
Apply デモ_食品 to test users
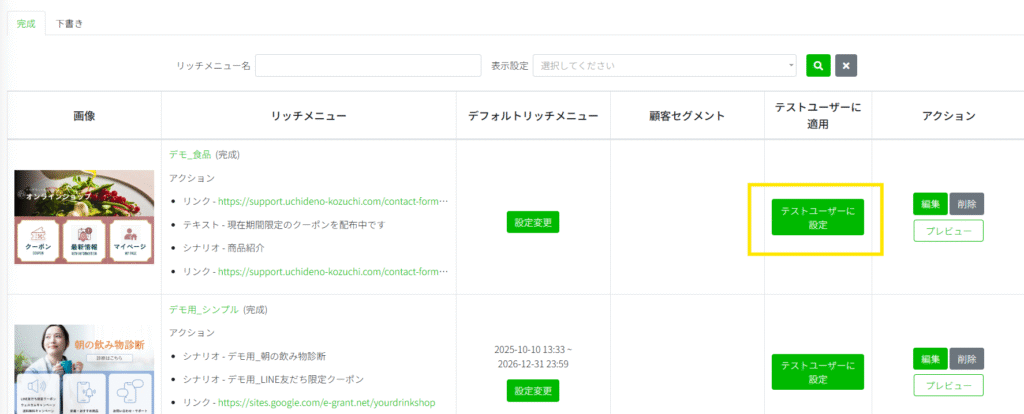click(x=817, y=218)
